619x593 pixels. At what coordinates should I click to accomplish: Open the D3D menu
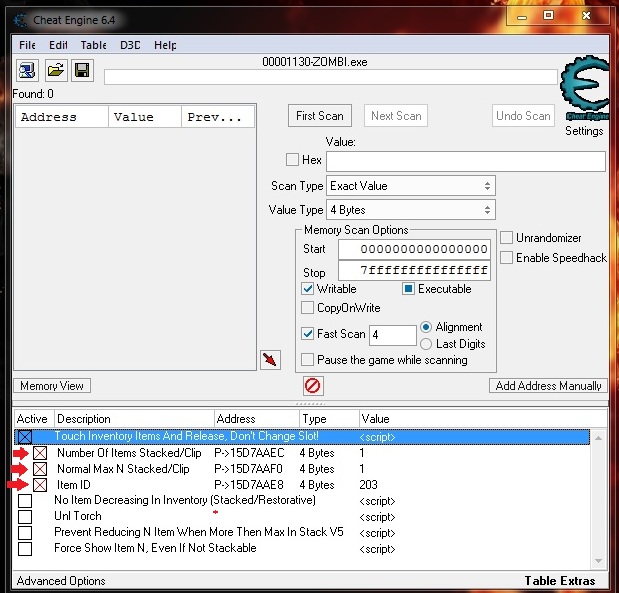click(130, 45)
